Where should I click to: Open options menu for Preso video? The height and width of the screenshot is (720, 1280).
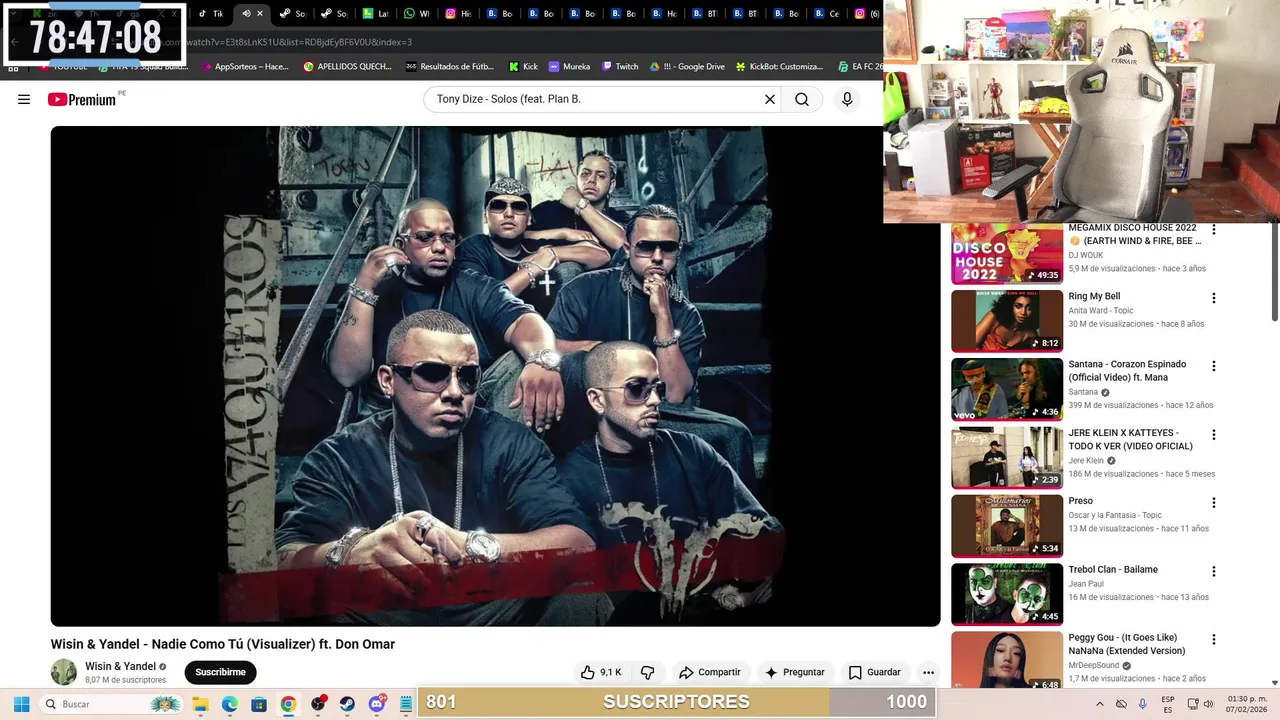tap(1214, 503)
